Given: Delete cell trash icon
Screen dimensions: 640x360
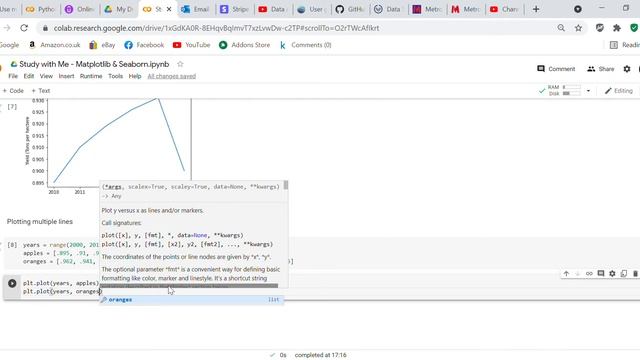Looking at the screenshot, I should [635, 273].
